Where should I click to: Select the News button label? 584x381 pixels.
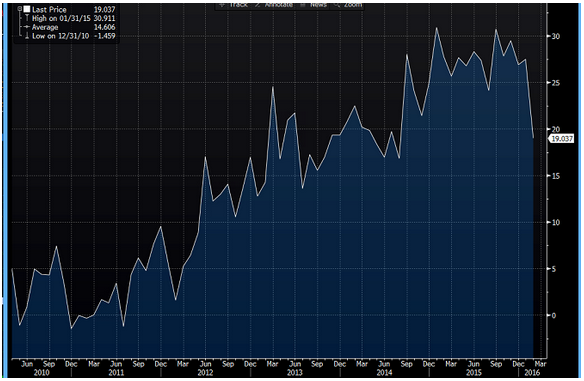318,5
